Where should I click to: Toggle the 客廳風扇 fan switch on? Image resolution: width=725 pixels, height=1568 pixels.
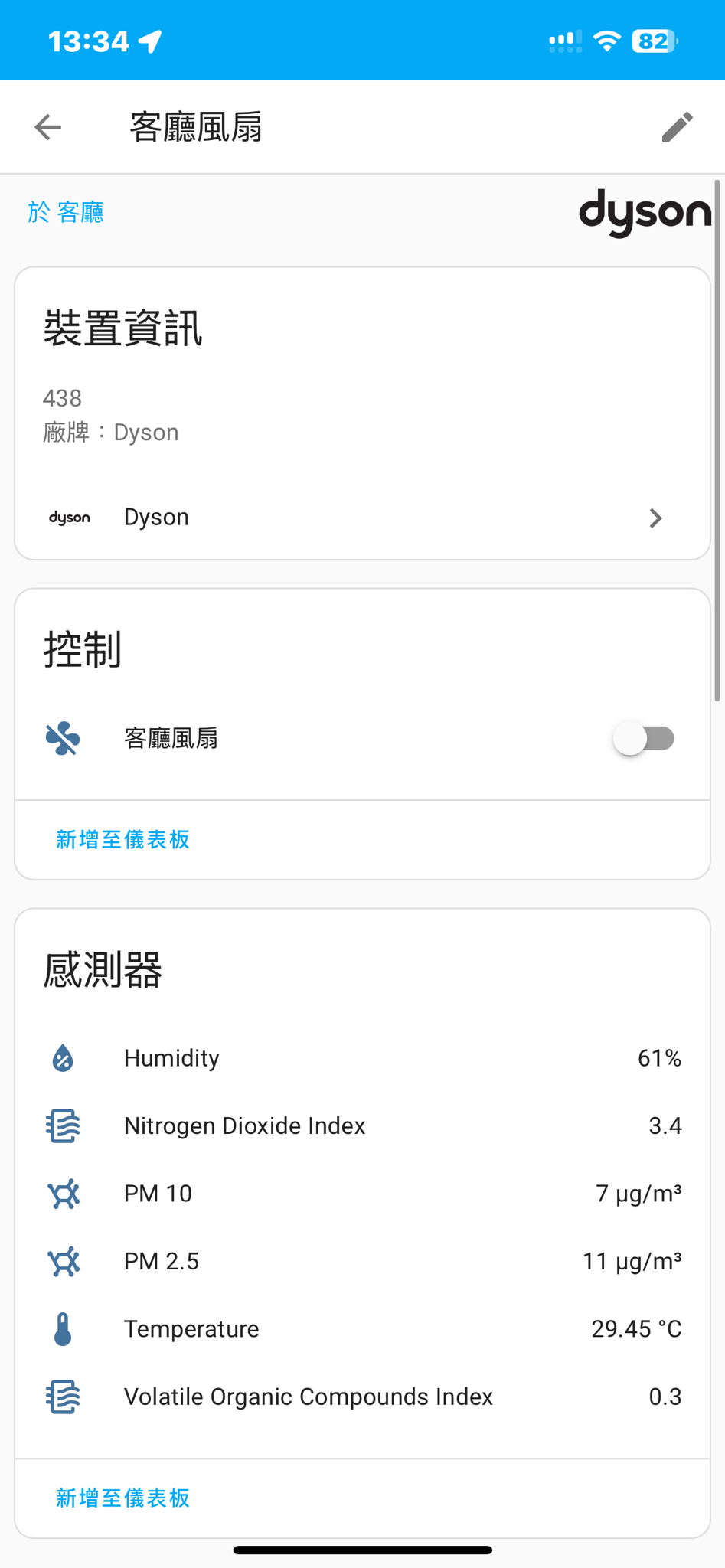[644, 739]
